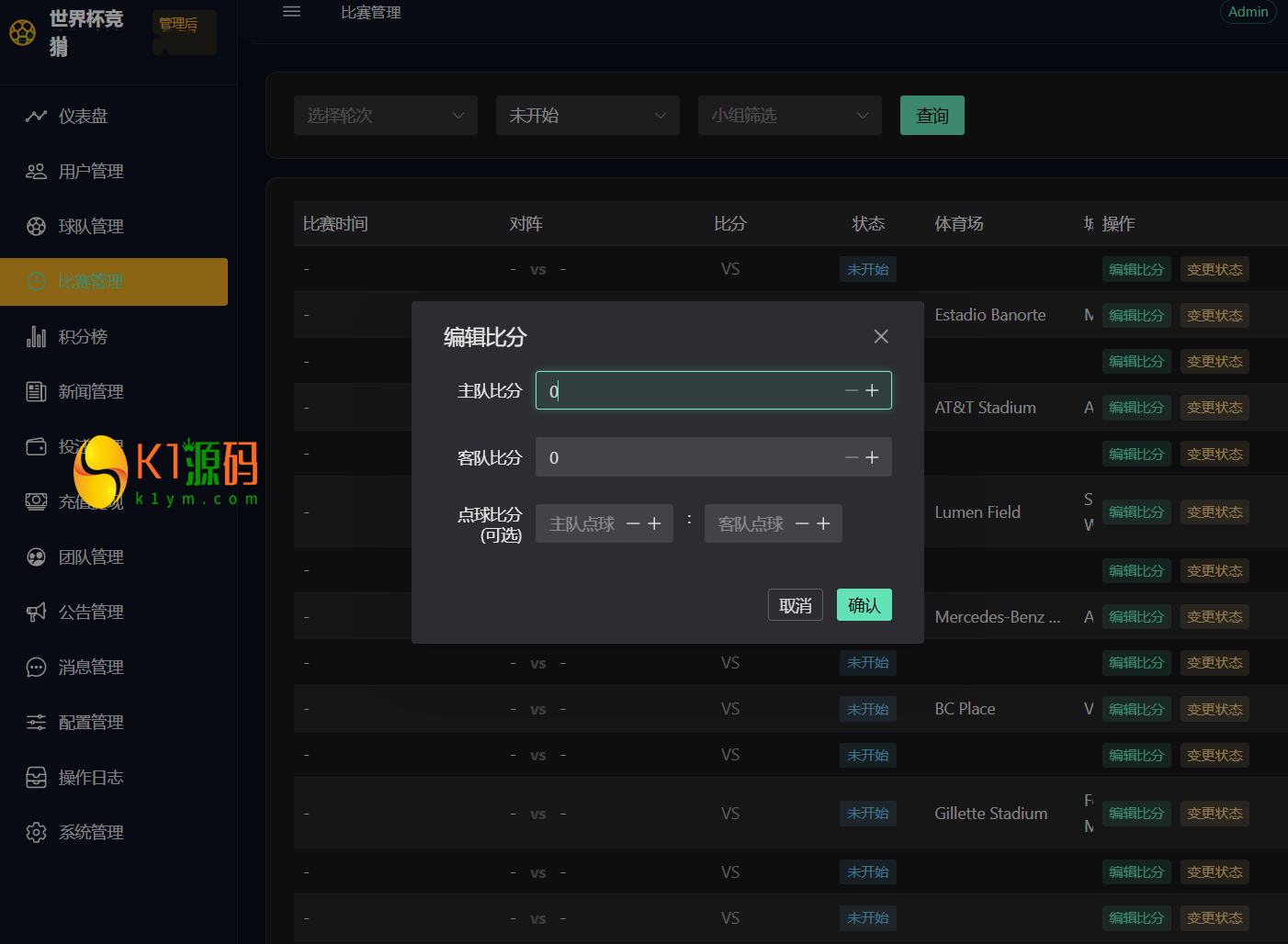Open the 未开始 status filter dropdown
Screen dimensions: 1288x944
[x=588, y=116]
